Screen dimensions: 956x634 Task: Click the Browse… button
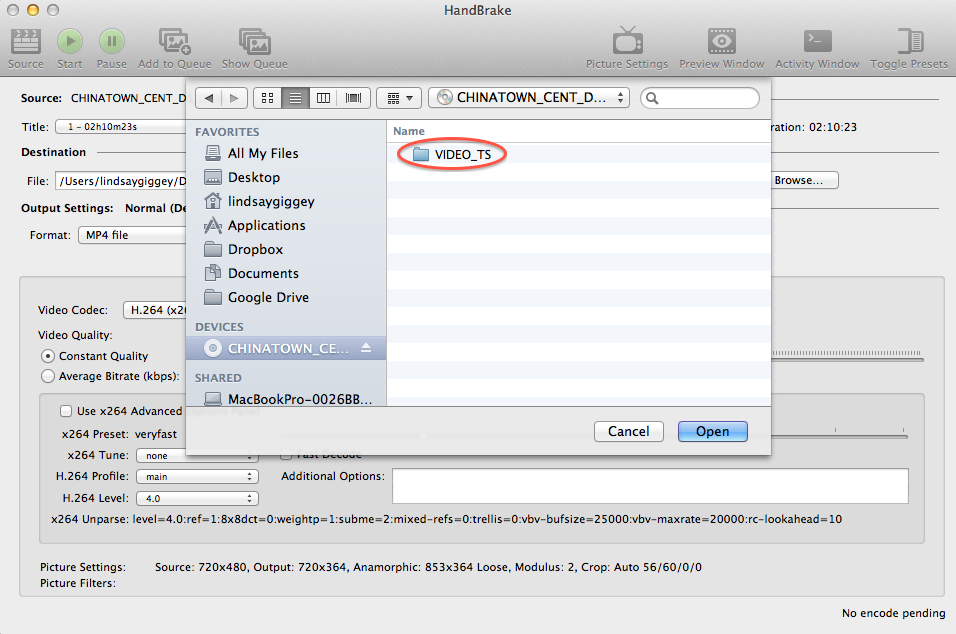click(x=804, y=180)
